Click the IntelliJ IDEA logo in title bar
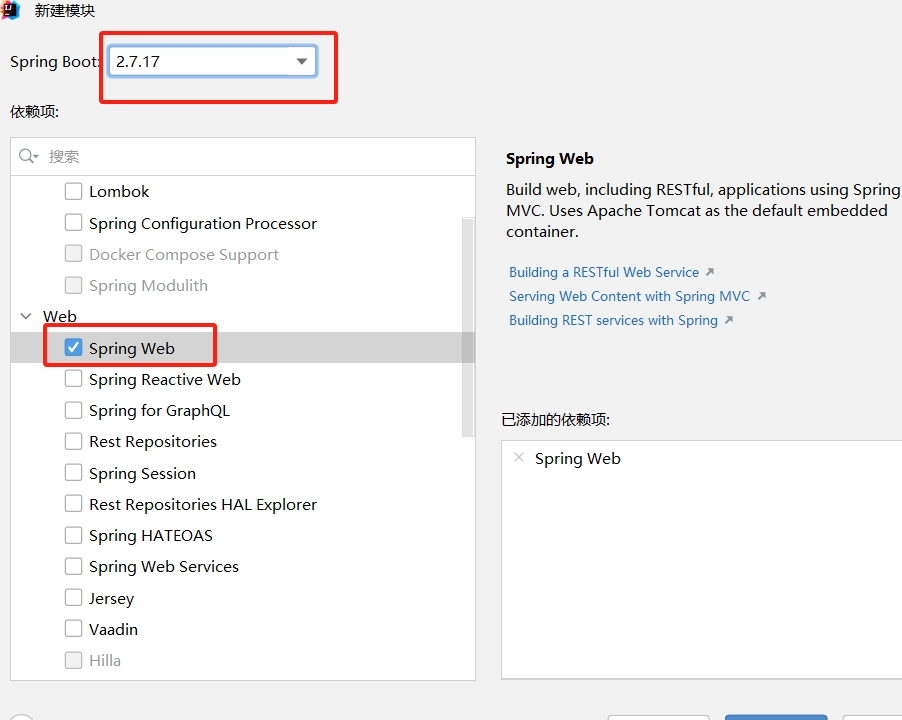Image resolution: width=902 pixels, height=720 pixels. point(11,11)
